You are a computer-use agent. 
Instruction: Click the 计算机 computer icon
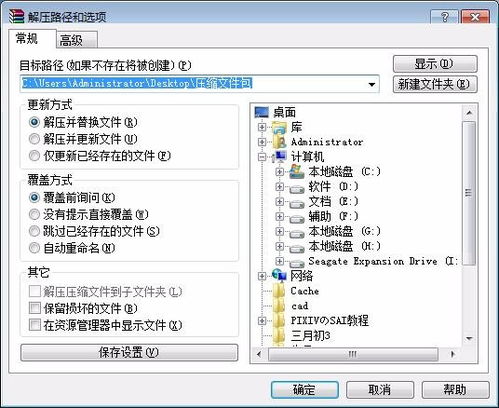279,157
